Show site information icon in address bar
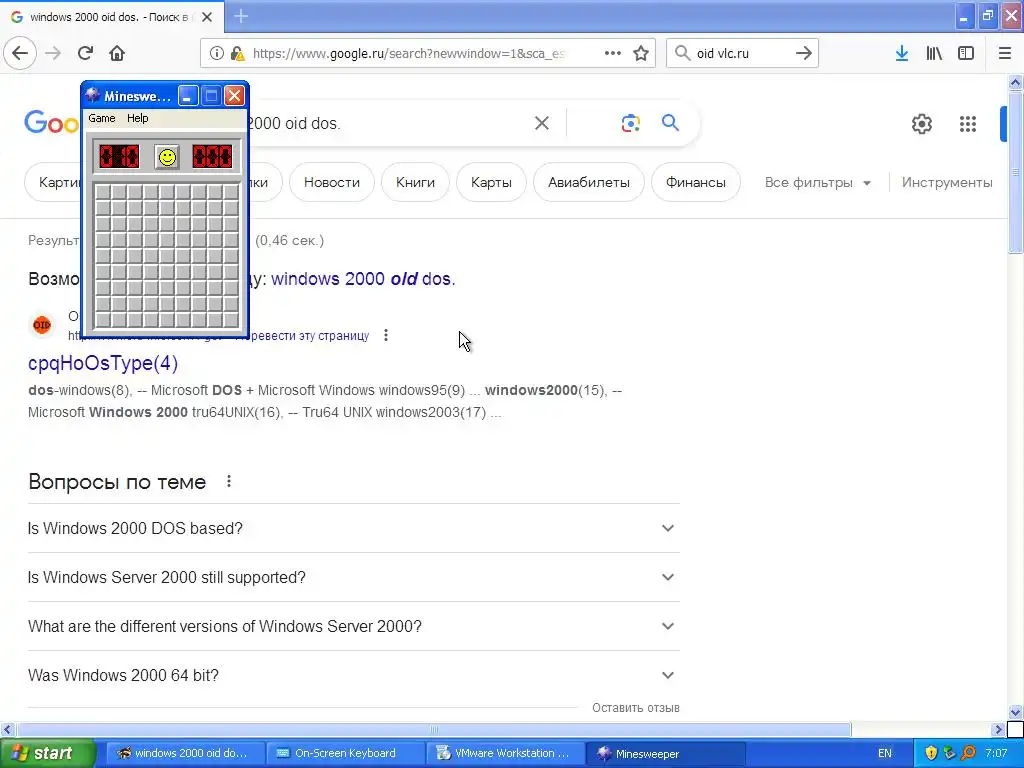The height and width of the screenshot is (768, 1024). [216, 54]
